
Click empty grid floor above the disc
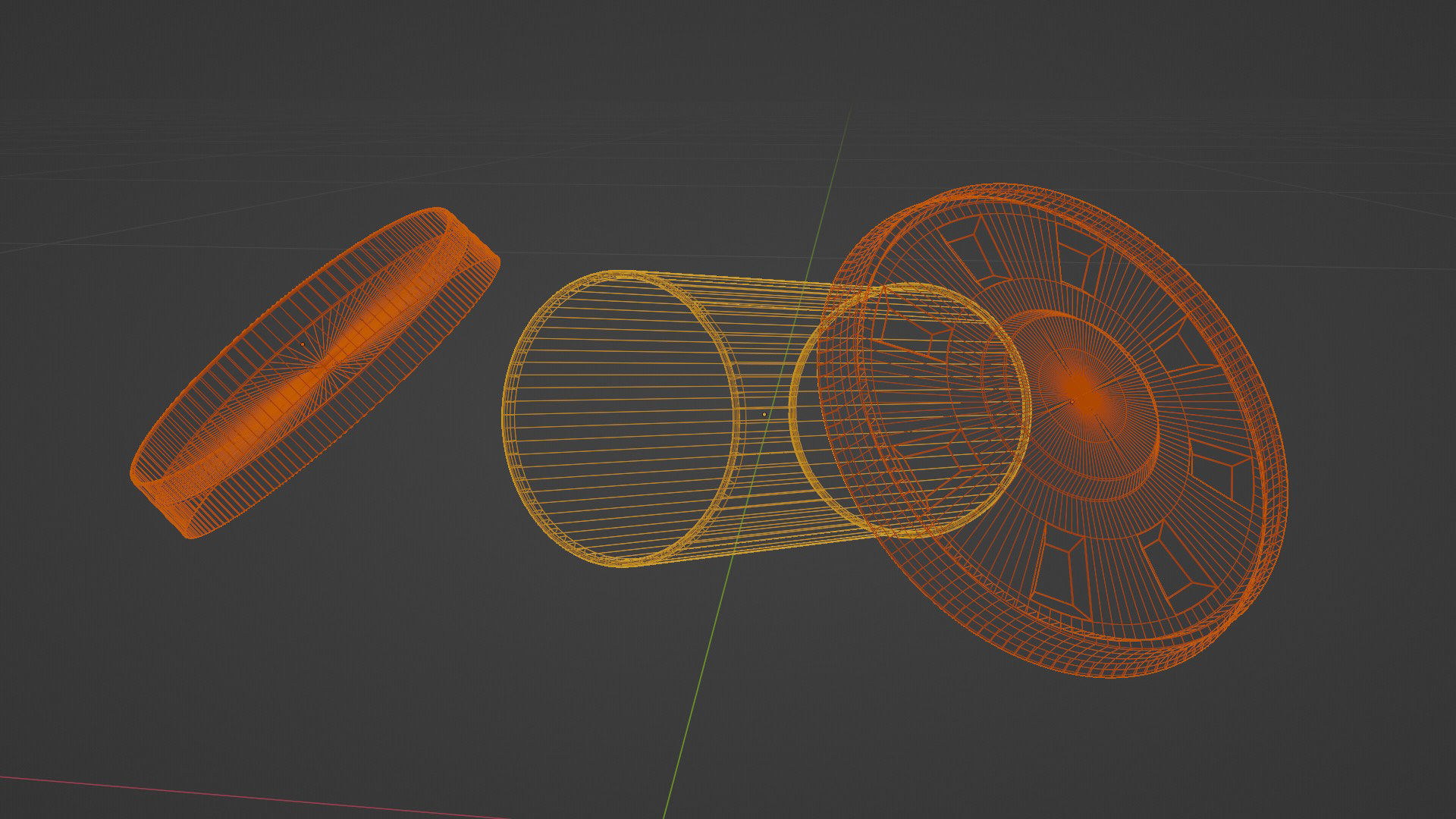click(303, 136)
